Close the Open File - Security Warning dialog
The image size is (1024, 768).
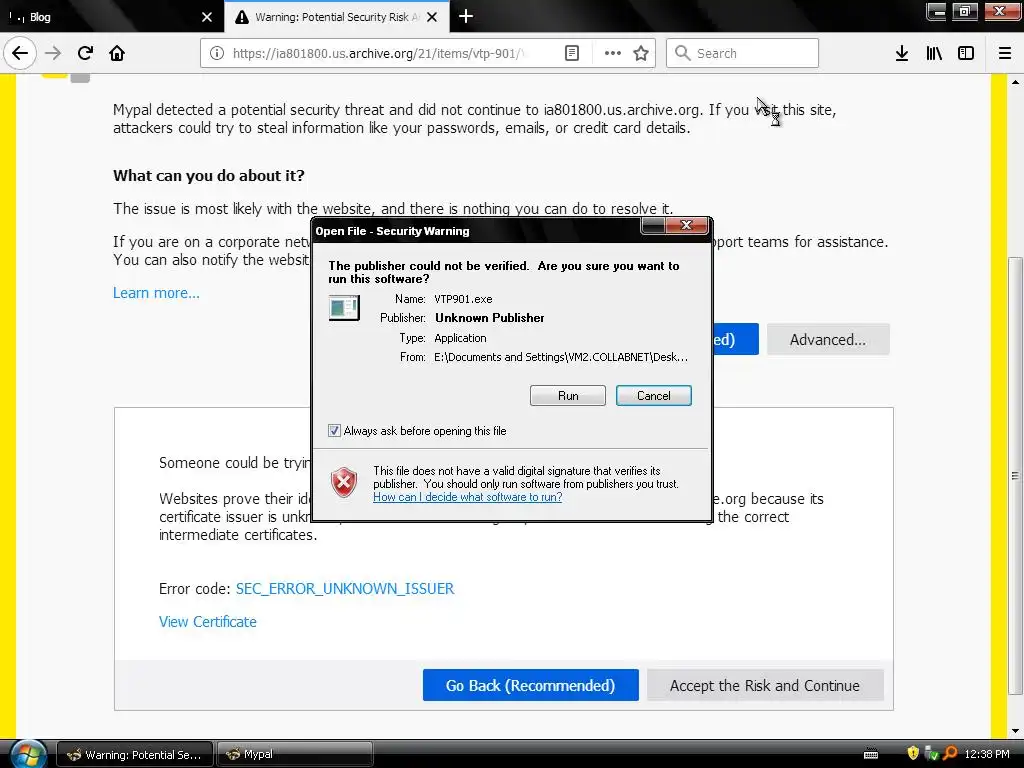click(x=686, y=225)
